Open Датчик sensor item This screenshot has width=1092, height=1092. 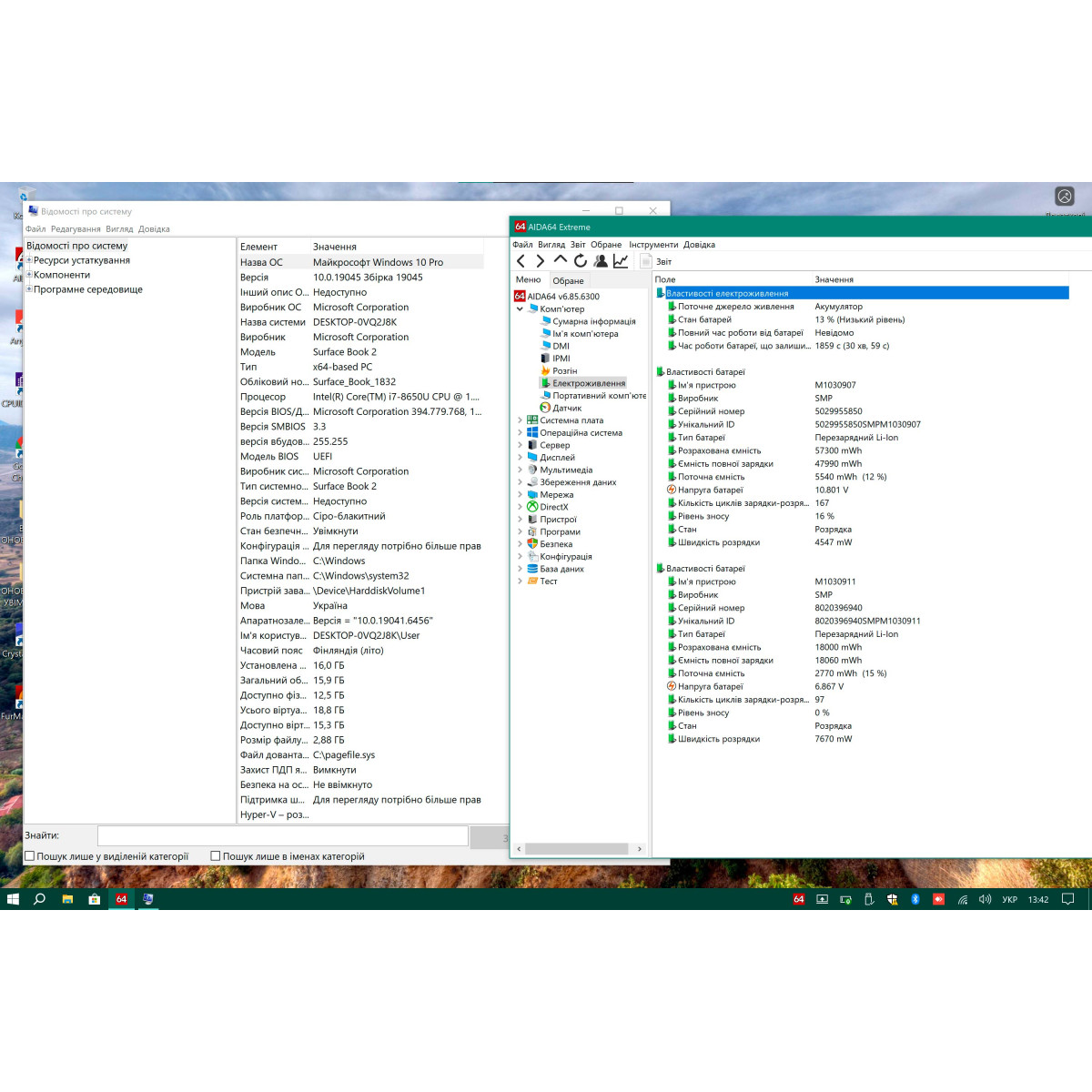(x=566, y=408)
